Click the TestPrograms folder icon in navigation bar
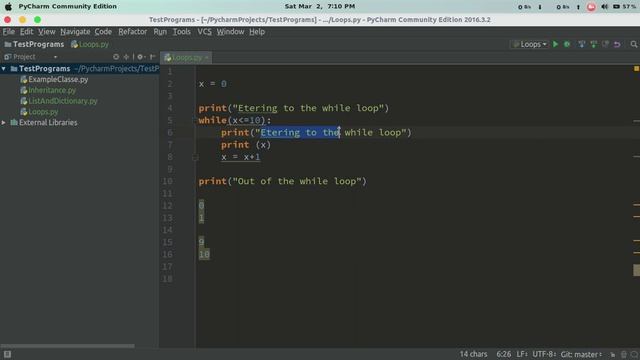The height and width of the screenshot is (360, 640). pyautogui.click(x=8, y=44)
